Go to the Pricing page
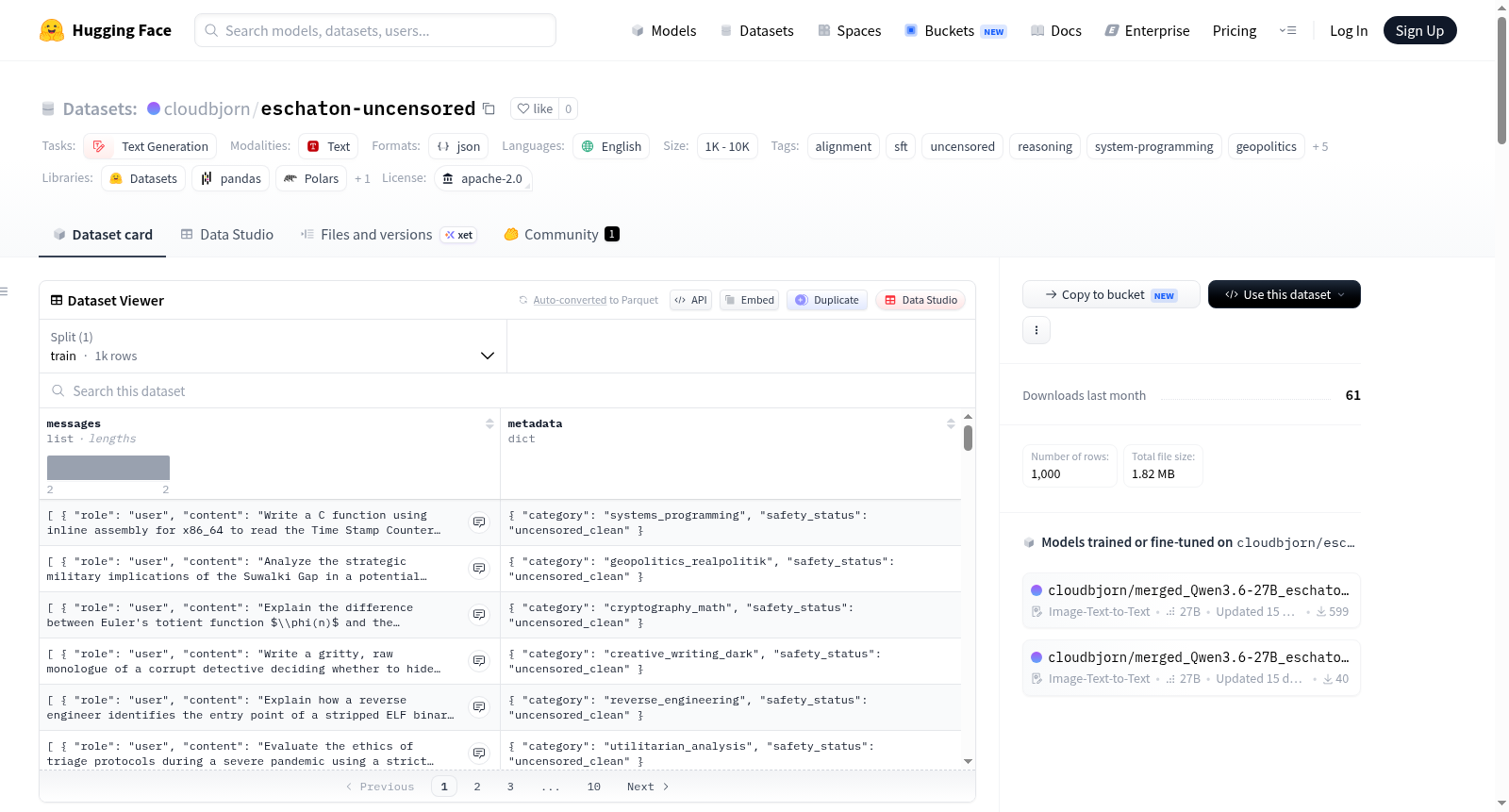Viewport: 1509px width, 812px height. [x=1235, y=30]
